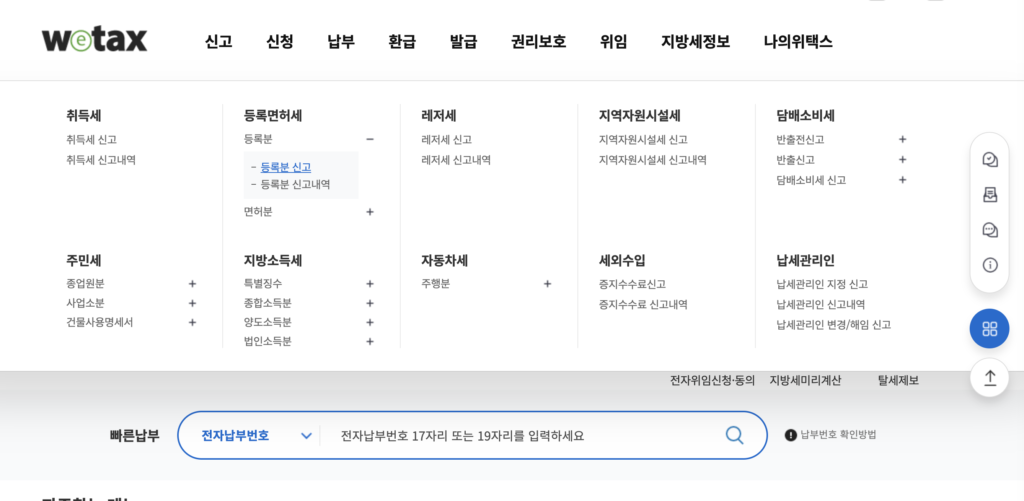Click the 지방세미리계산 link

(x=805, y=380)
